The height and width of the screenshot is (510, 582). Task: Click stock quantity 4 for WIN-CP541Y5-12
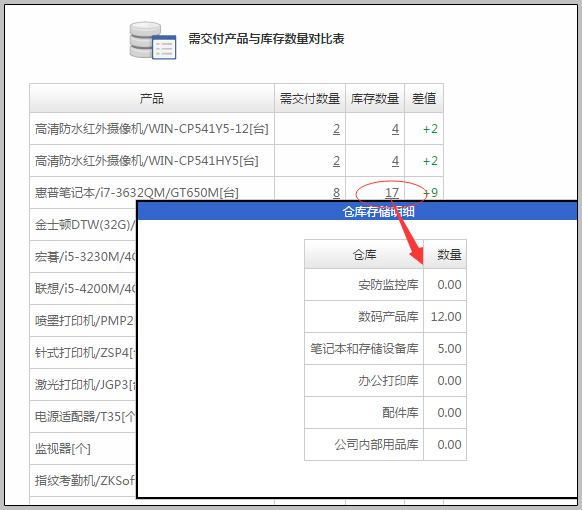(395, 129)
